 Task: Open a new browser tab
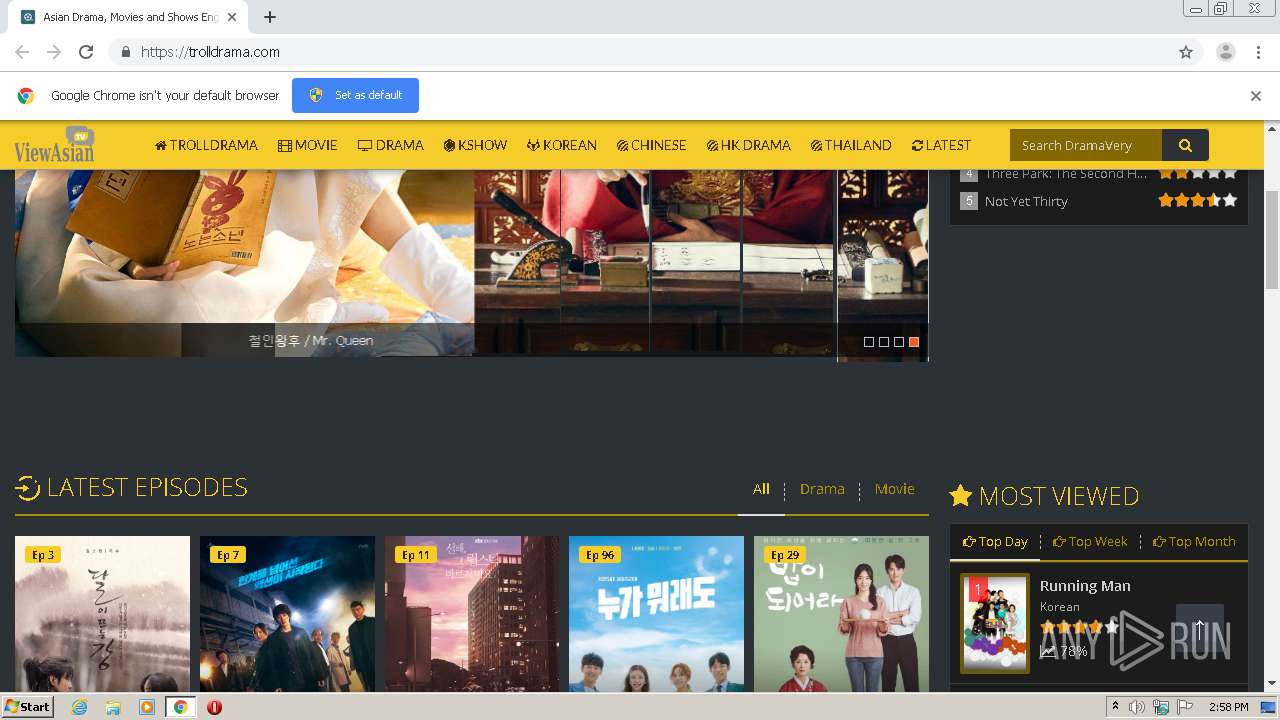click(270, 17)
